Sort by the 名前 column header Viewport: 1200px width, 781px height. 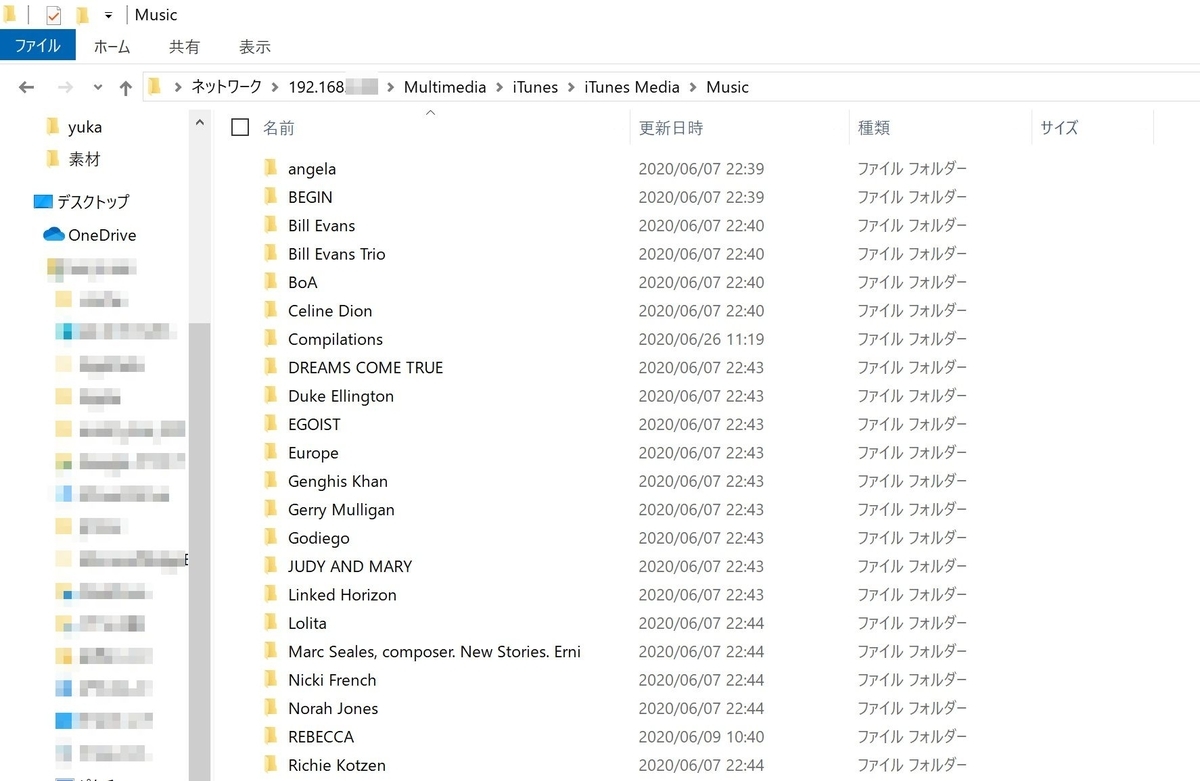pos(278,128)
